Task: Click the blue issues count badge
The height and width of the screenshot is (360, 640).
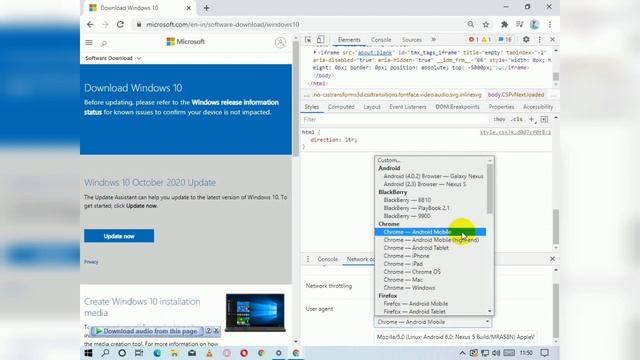Action: click(x=505, y=40)
